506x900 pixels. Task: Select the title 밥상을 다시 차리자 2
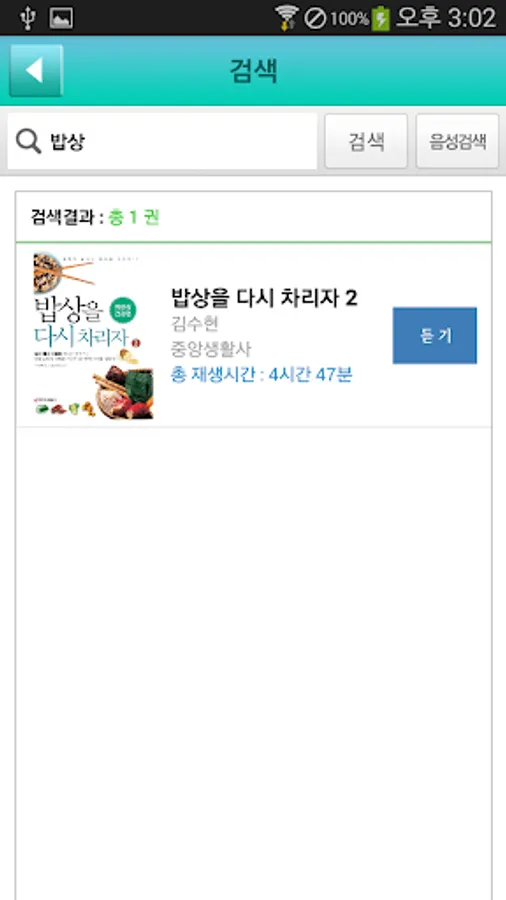264,297
